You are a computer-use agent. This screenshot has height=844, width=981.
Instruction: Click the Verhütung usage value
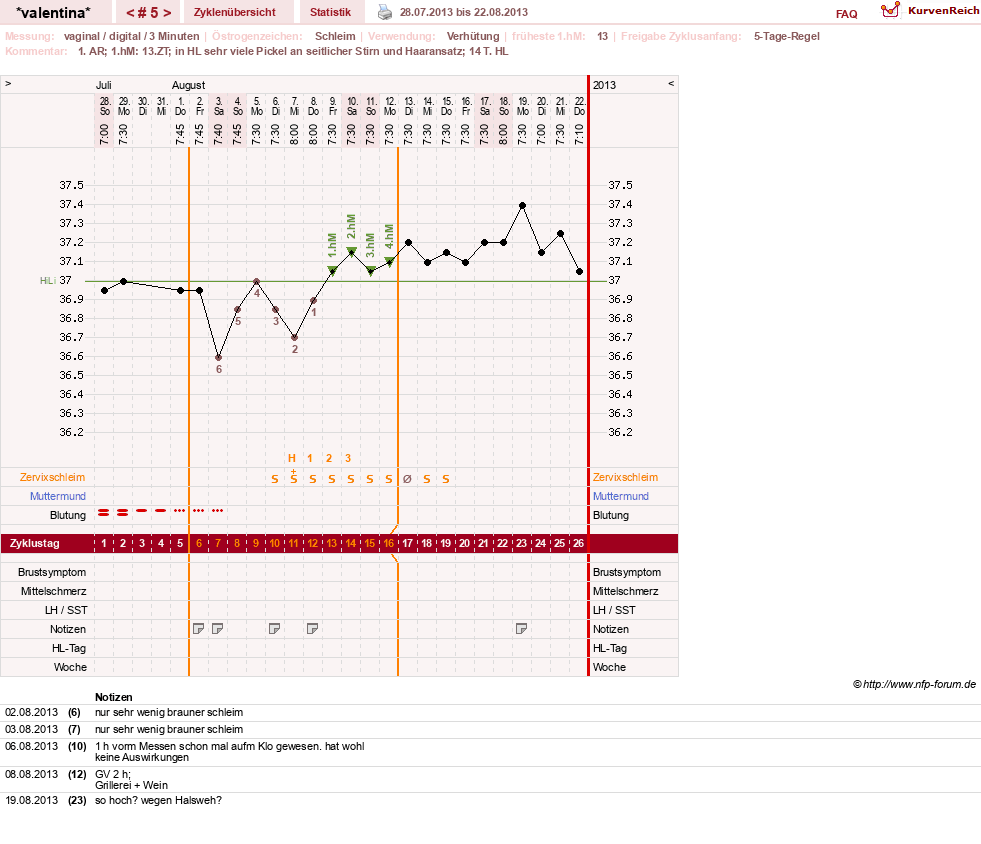coord(473,36)
